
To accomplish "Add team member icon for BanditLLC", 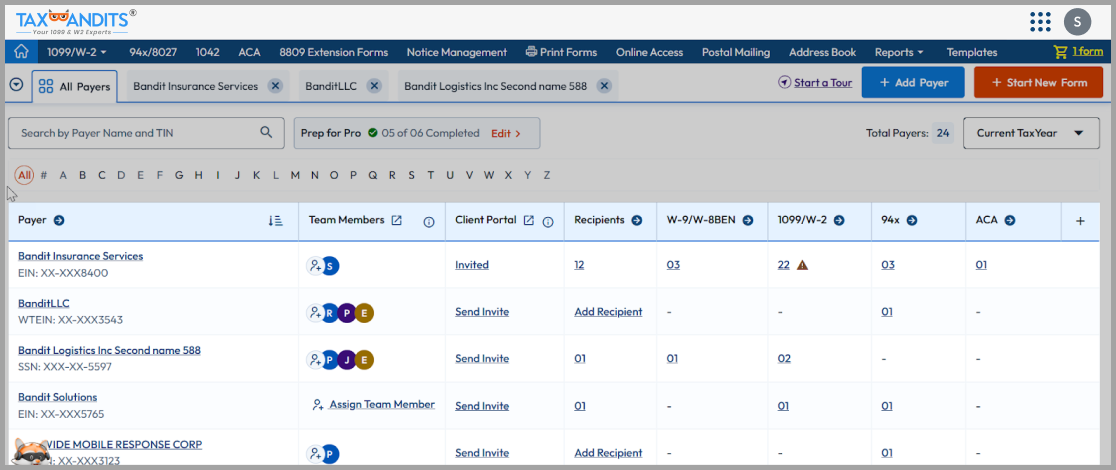I will pos(314,313).
